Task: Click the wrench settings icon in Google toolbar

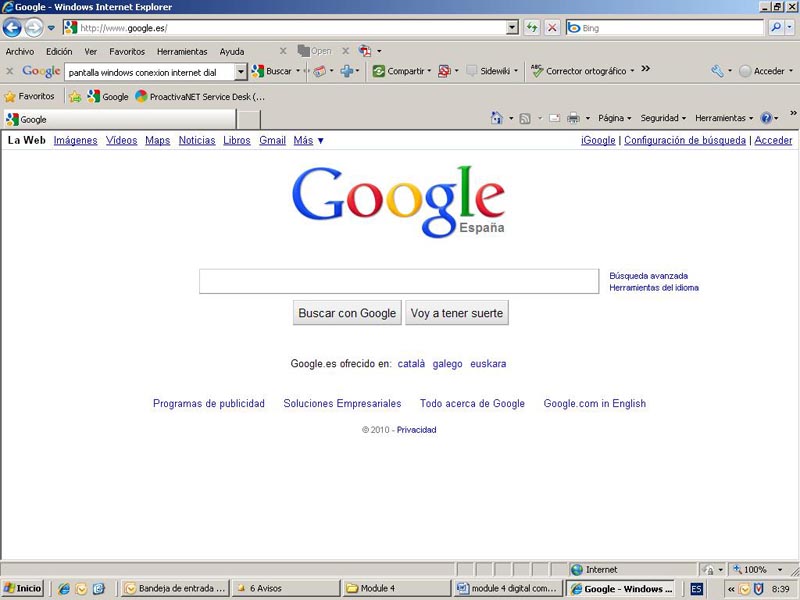Action: click(717, 71)
